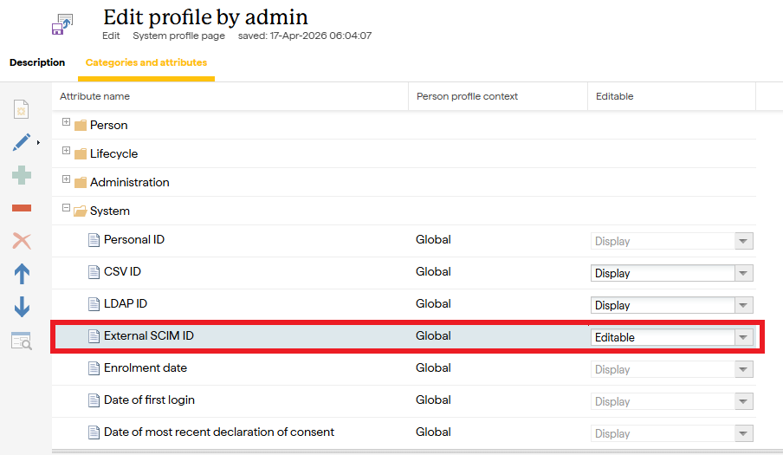Image resolution: width=783 pixels, height=455 pixels.
Task: Collapse the System category node
Action: pyautogui.click(x=66, y=208)
